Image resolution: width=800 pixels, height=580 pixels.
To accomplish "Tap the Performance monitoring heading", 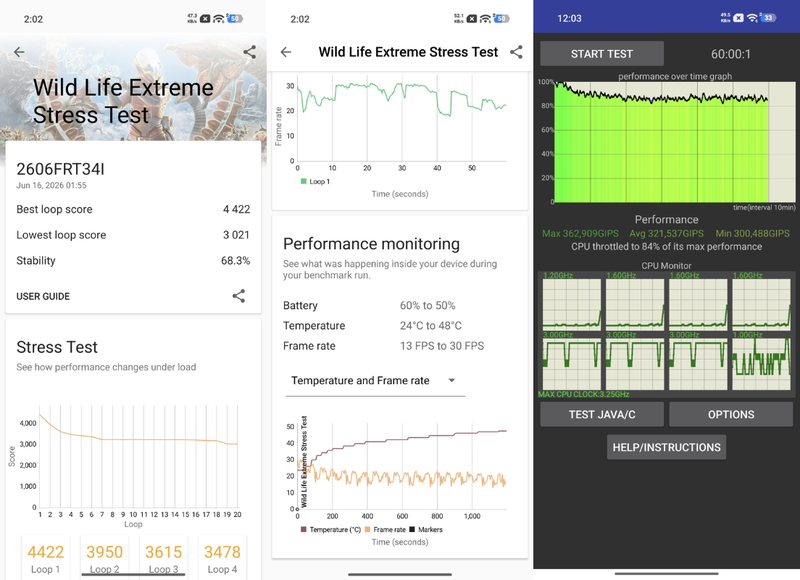I will (371, 244).
